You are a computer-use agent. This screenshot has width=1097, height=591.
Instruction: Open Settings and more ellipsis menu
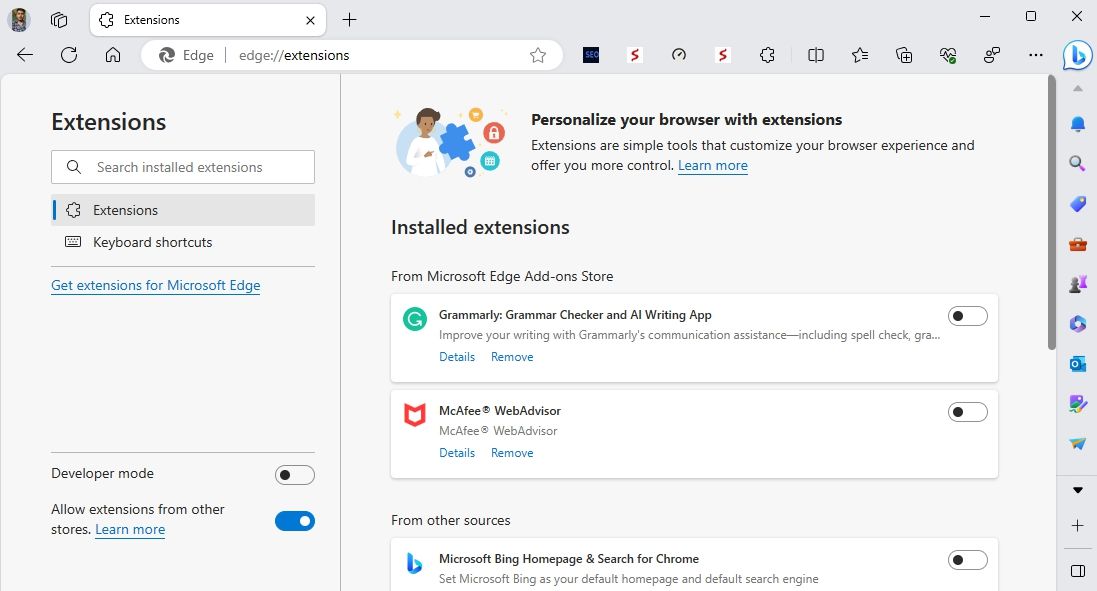point(1035,55)
